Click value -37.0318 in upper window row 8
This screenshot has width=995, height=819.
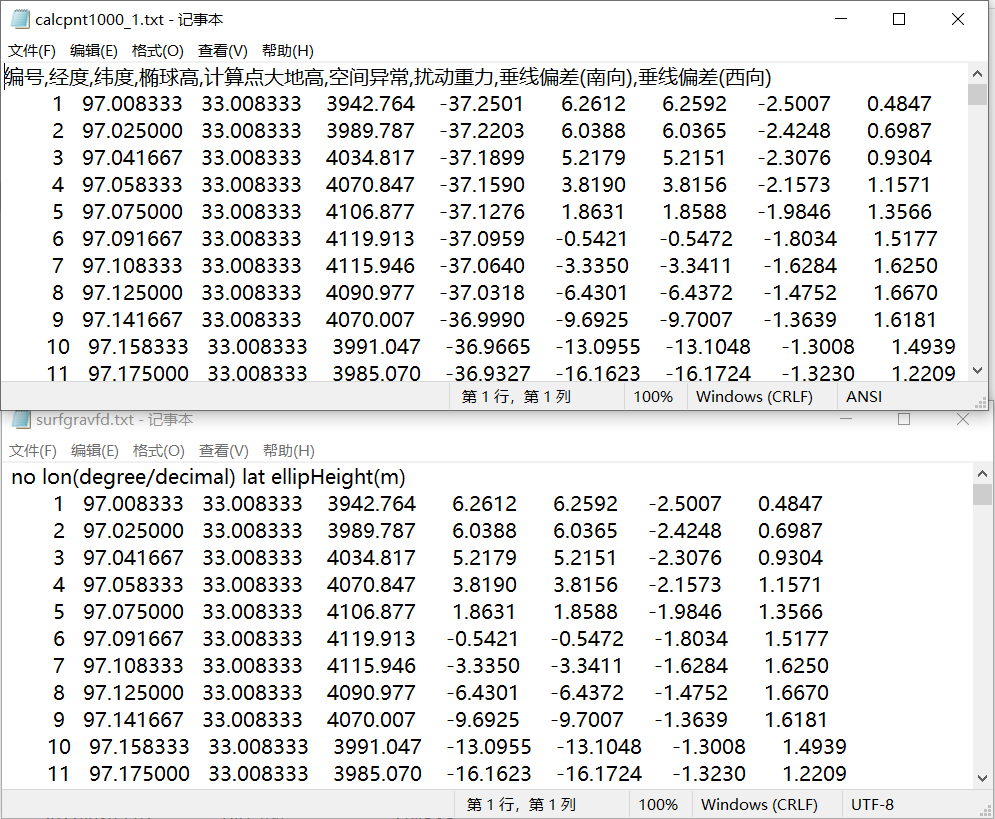point(482,293)
